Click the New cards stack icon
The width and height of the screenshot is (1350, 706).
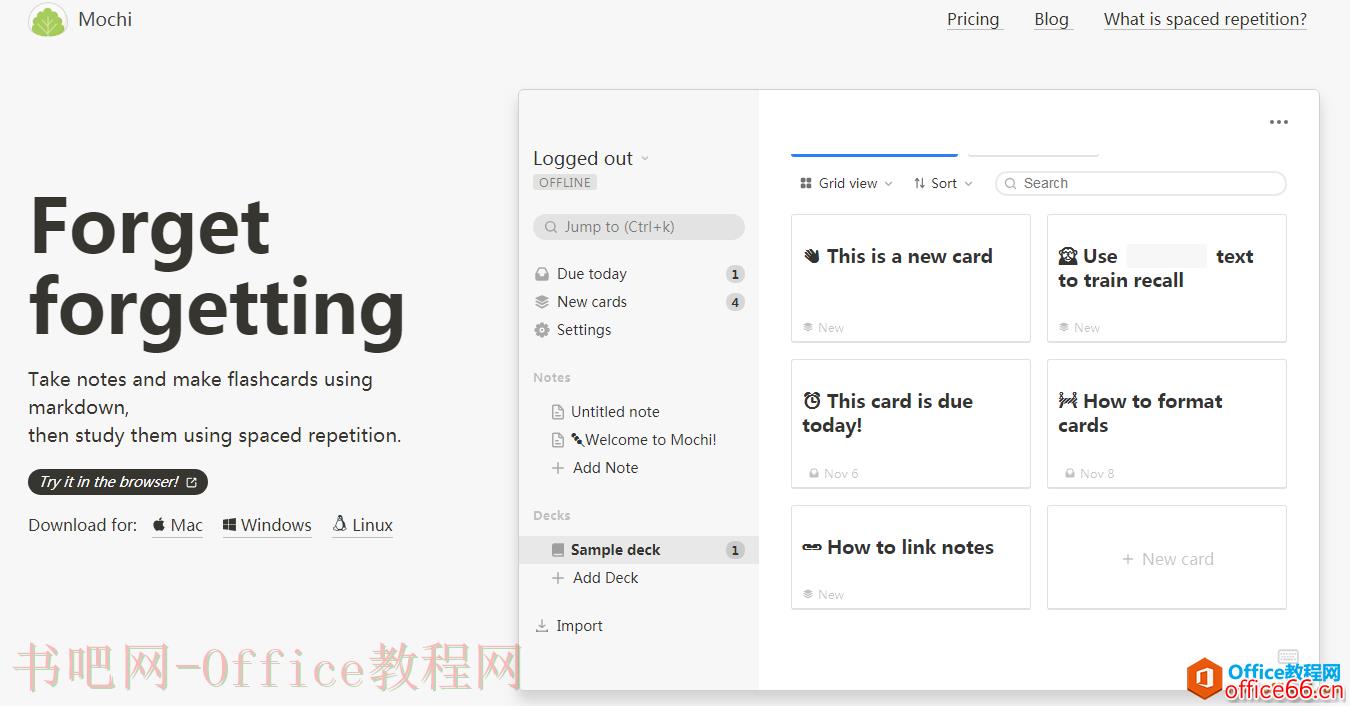pyautogui.click(x=542, y=302)
